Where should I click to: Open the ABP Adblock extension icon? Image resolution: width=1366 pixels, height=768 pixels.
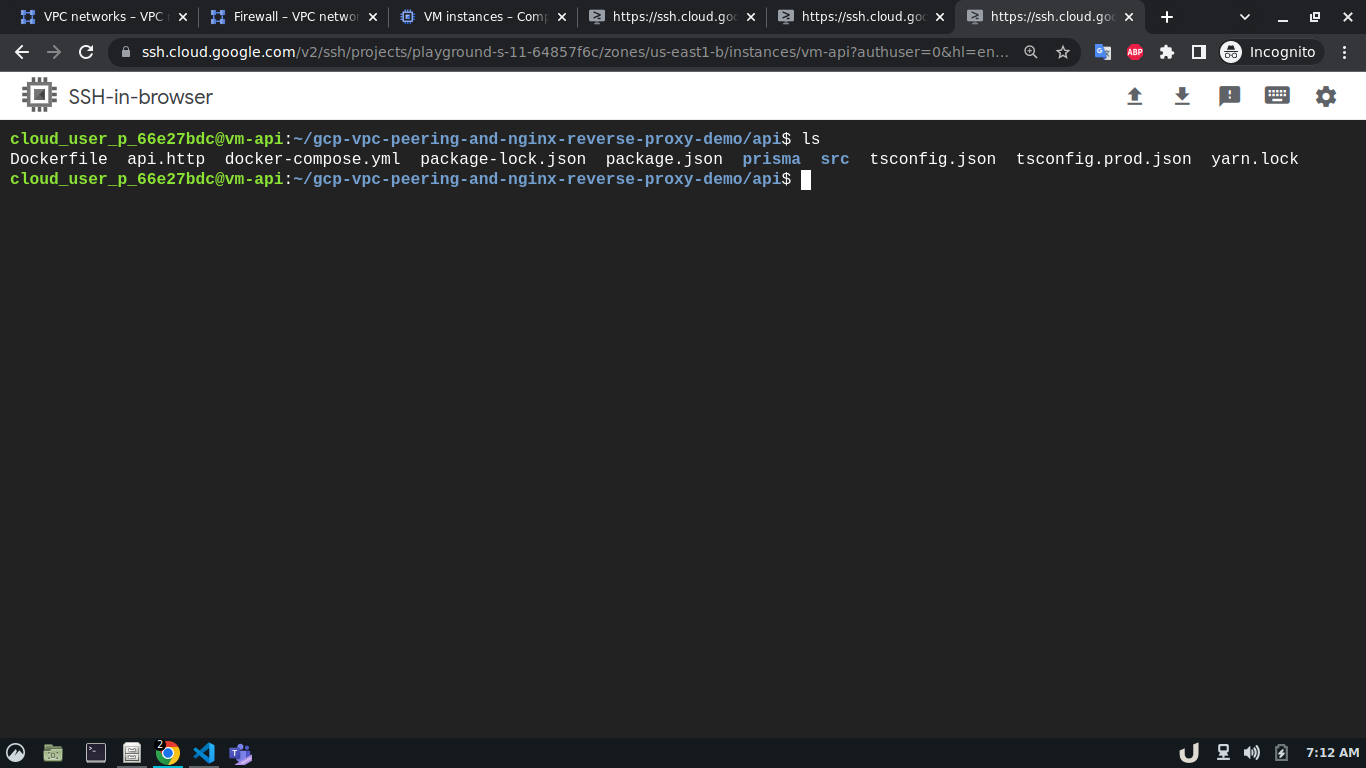click(1135, 52)
